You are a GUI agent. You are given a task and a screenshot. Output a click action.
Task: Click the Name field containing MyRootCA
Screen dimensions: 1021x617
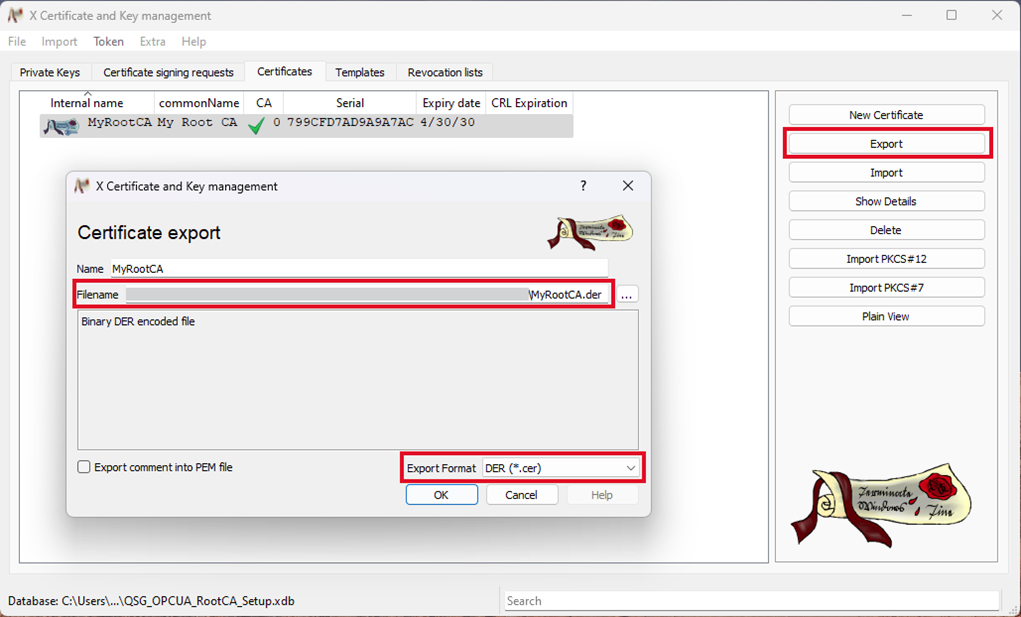point(358,269)
